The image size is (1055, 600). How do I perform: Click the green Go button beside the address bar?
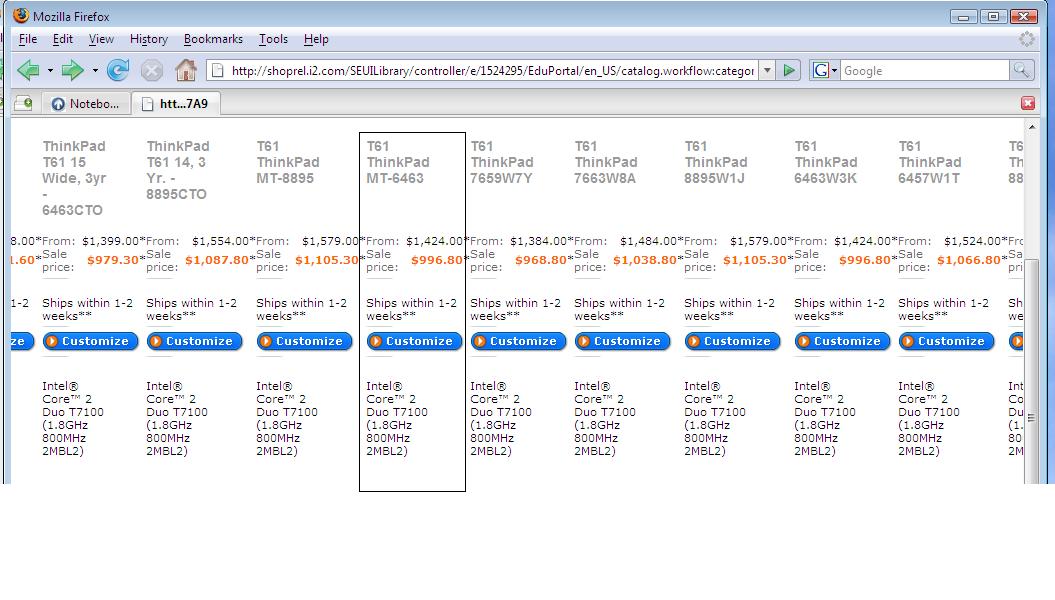[789, 70]
